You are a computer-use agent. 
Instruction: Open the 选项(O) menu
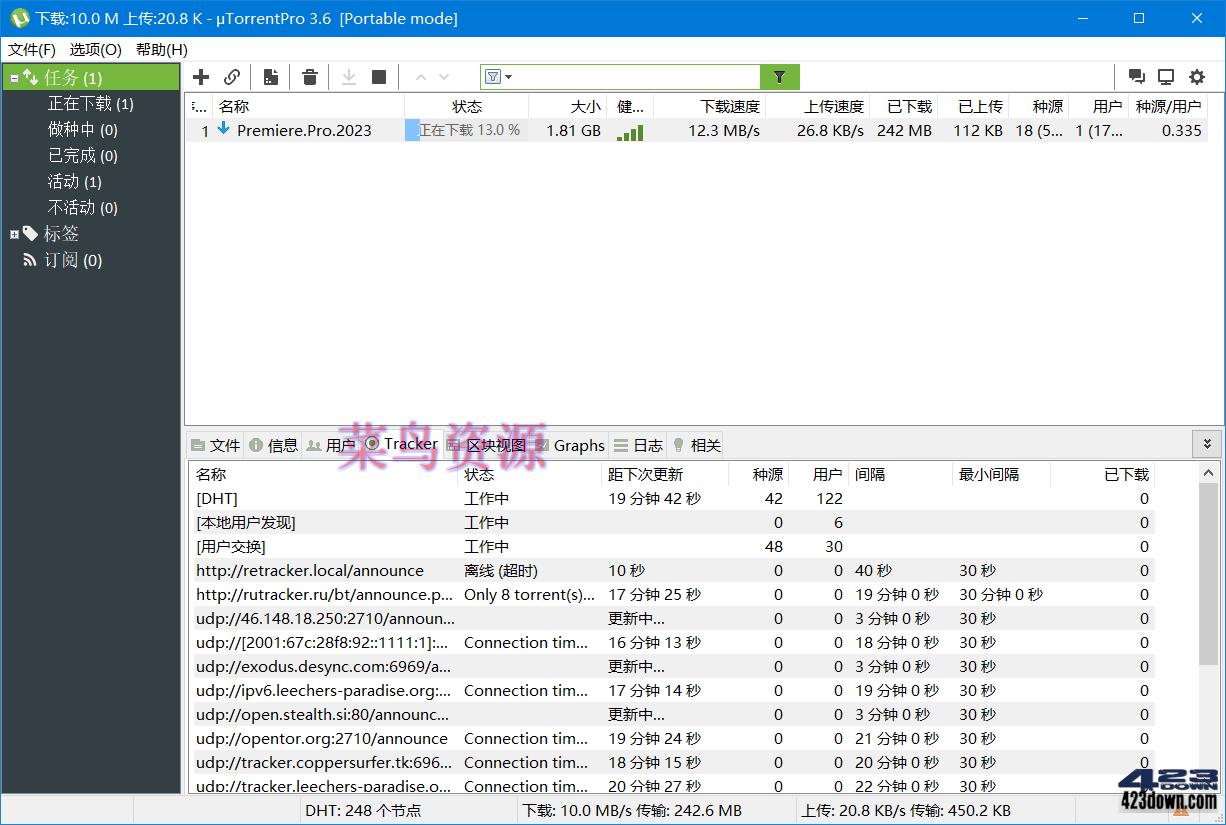click(x=95, y=49)
